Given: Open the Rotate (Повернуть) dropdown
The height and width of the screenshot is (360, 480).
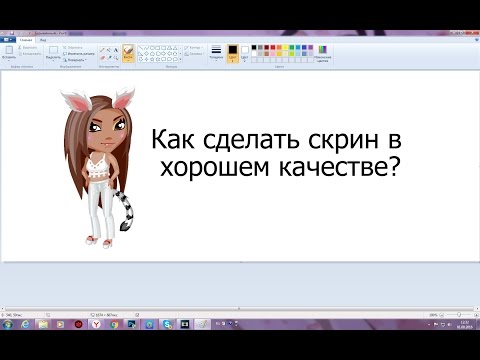Looking at the screenshot, I should [75, 60].
